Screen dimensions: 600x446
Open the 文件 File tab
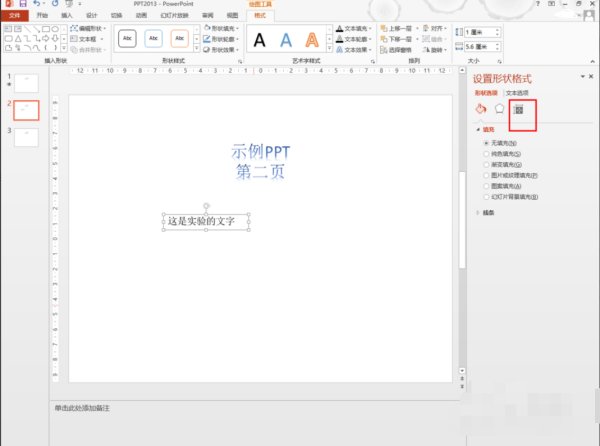[x=15, y=16]
